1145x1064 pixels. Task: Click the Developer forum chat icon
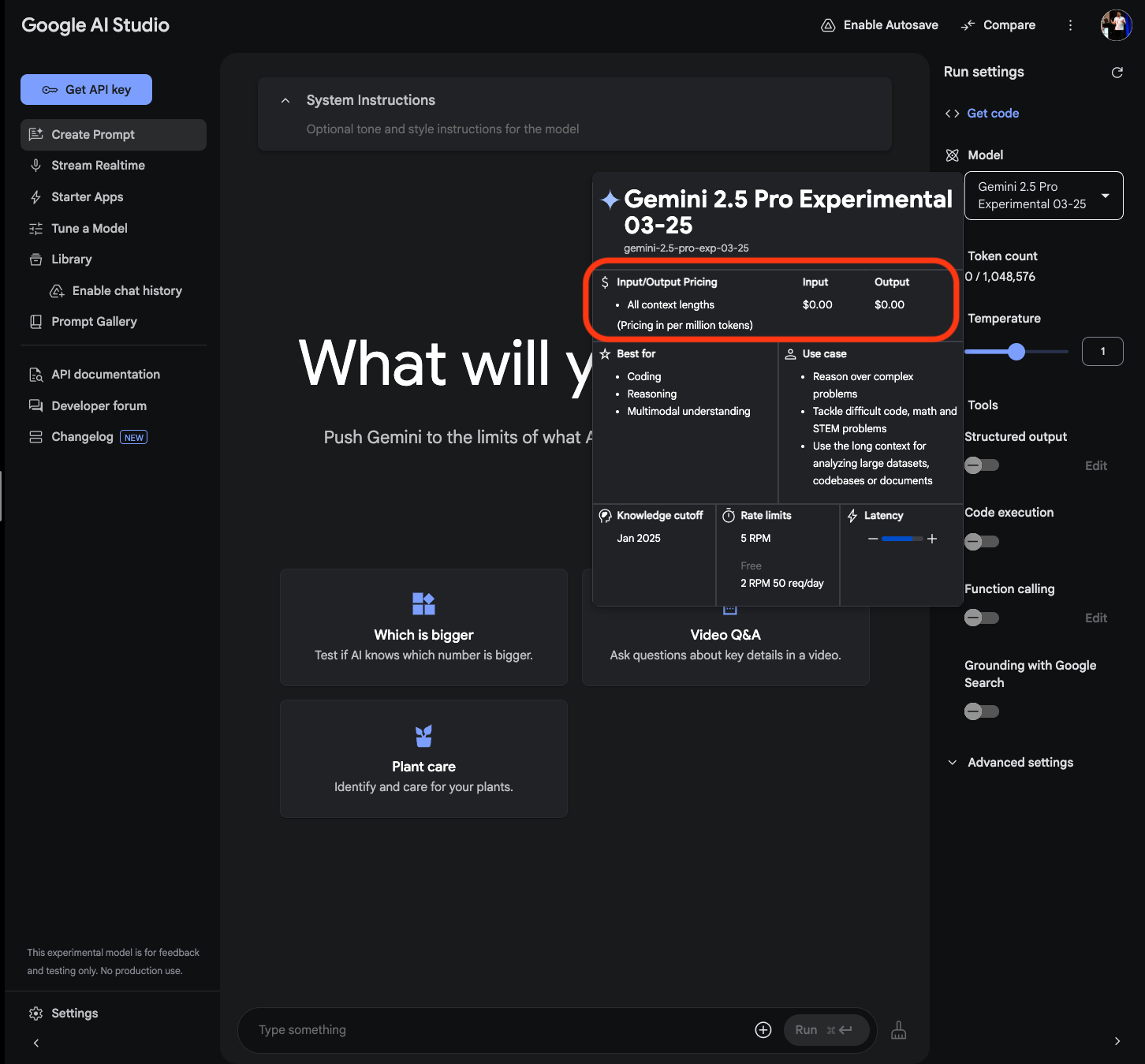pos(35,406)
